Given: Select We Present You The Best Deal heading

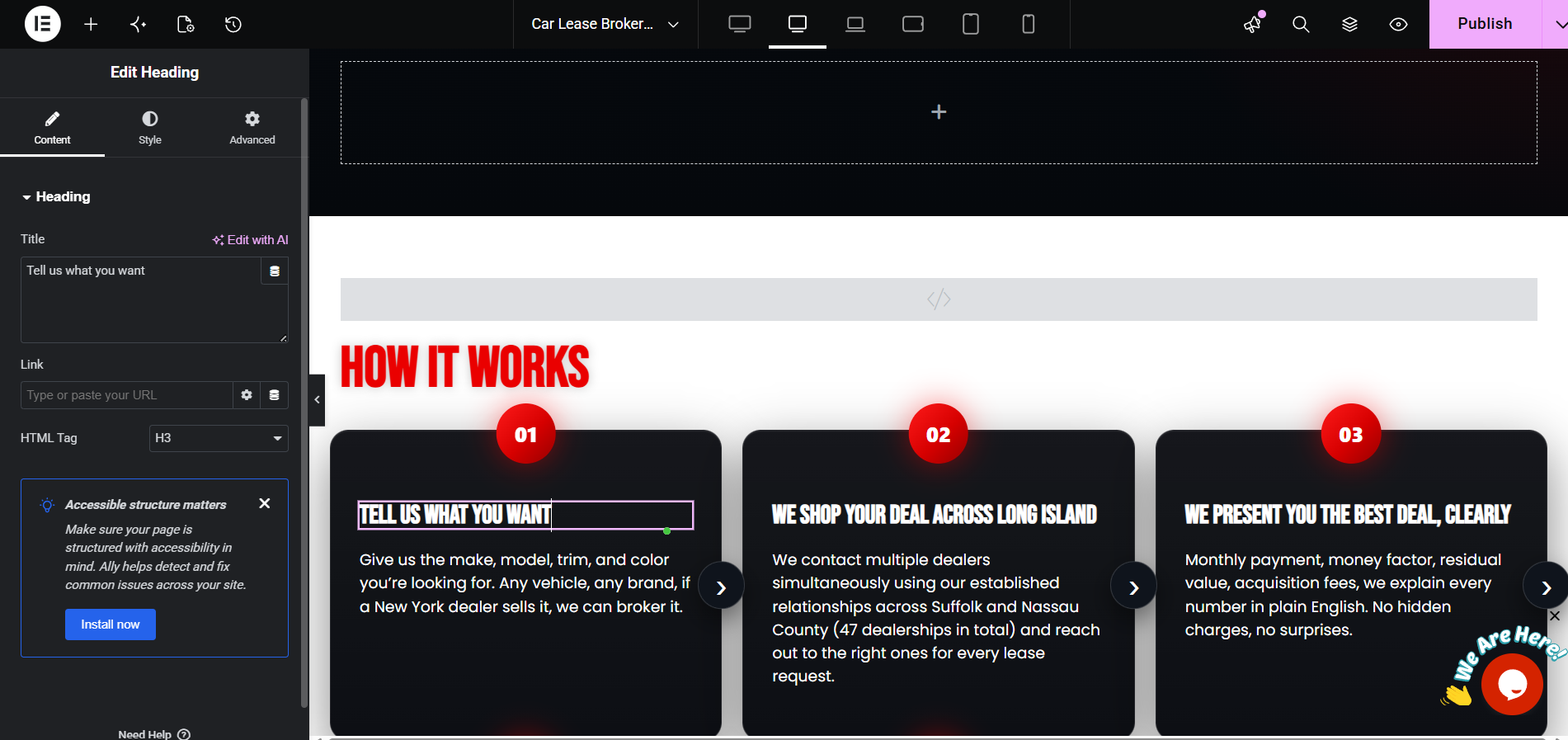Looking at the screenshot, I should click(x=1348, y=515).
